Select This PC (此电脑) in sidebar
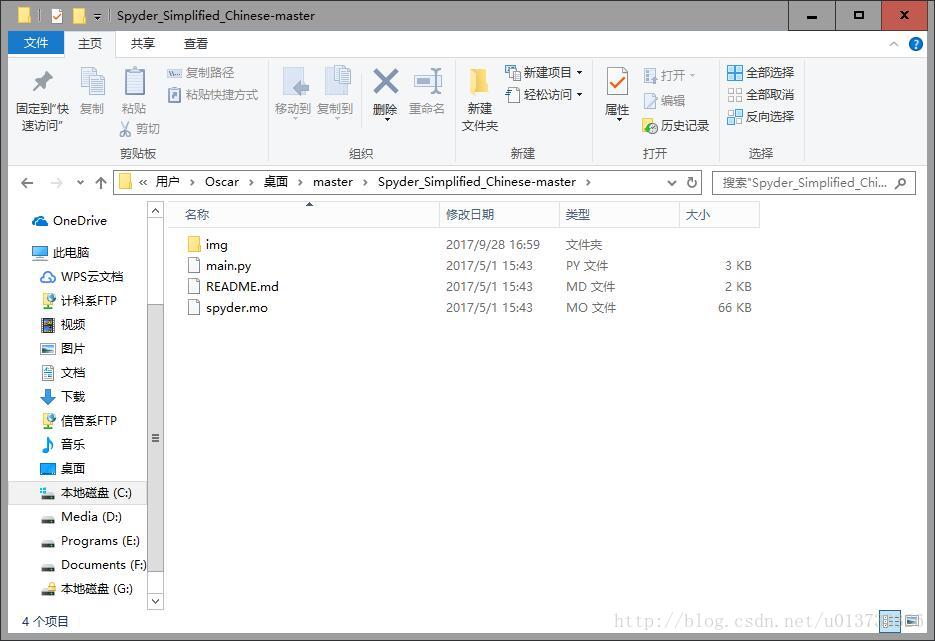935x641 pixels. 60,253
